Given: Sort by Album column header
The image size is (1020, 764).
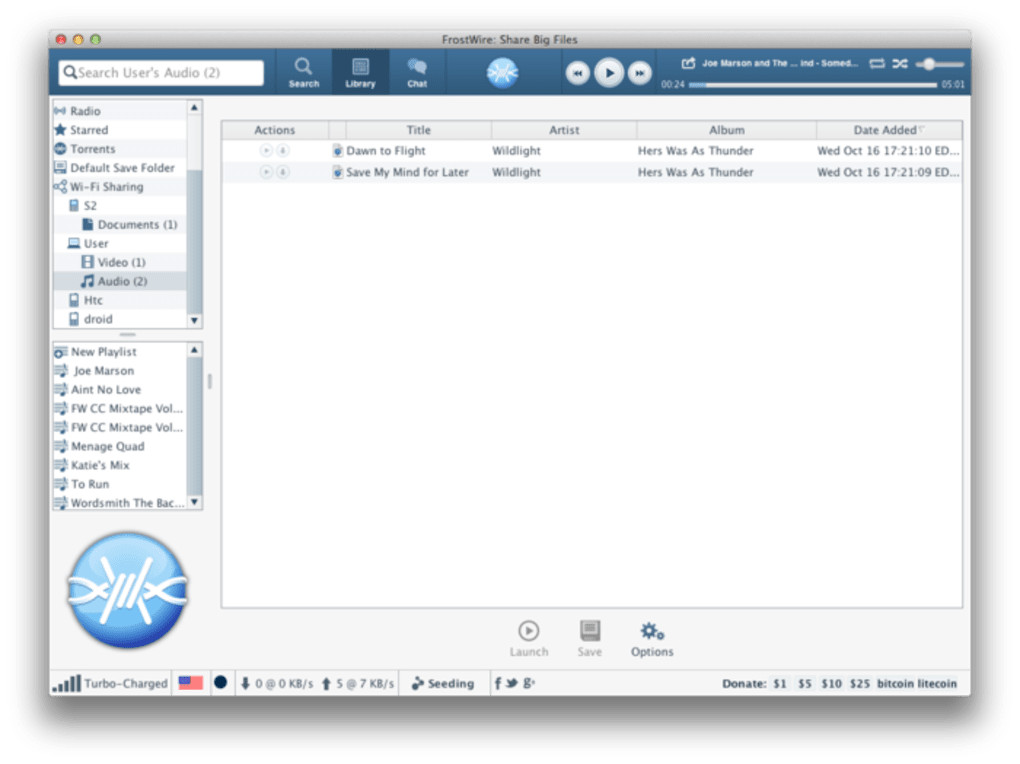Looking at the screenshot, I should 727,130.
